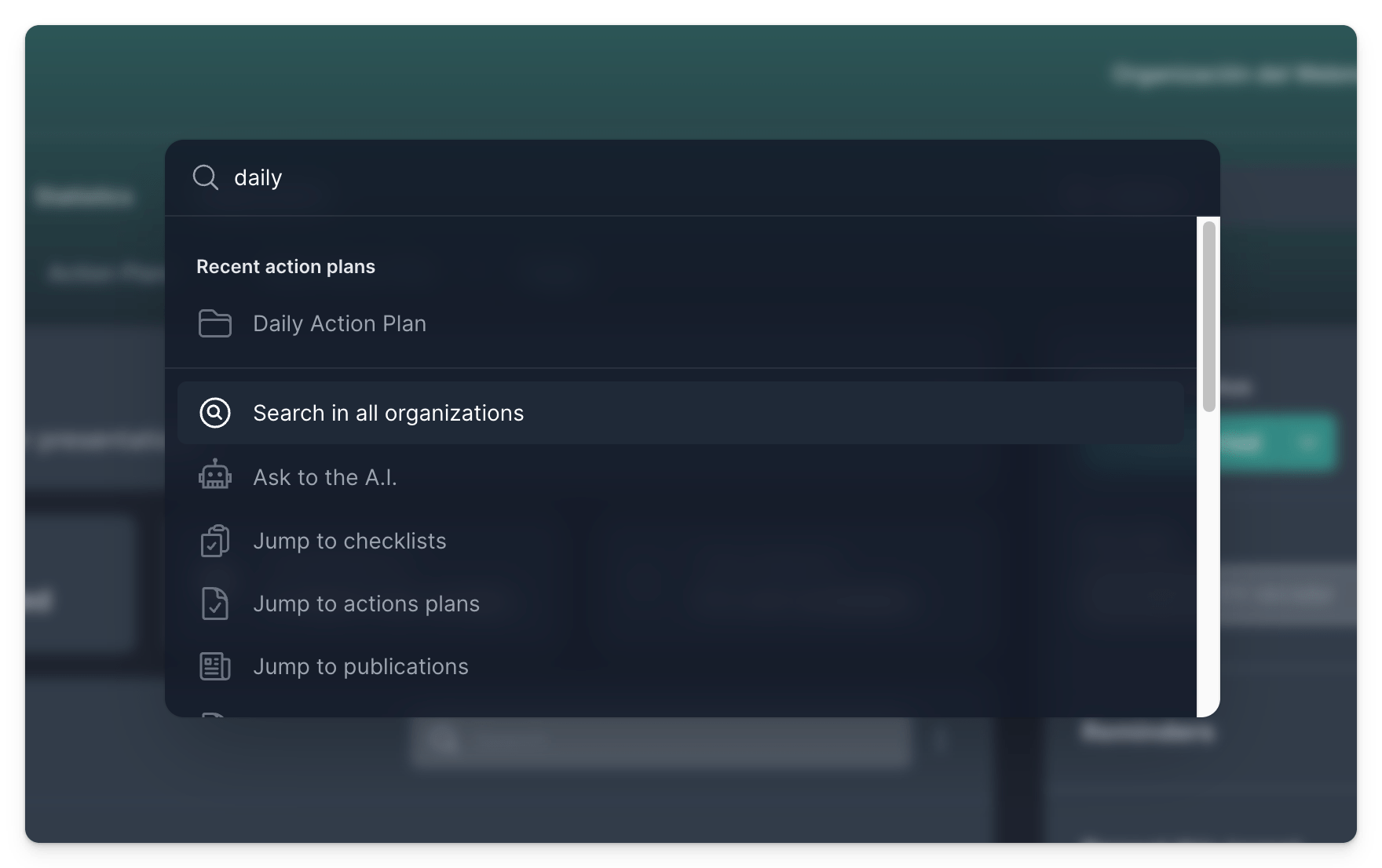The image size is (1382, 868).
Task: Choose Ask to the A.I. option
Action: point(324,477)
